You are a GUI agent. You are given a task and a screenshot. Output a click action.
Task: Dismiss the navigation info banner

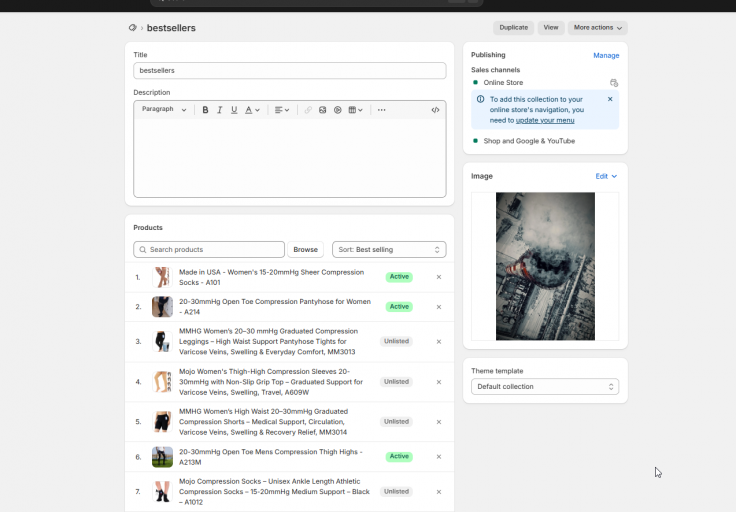(x=610, y=99)
